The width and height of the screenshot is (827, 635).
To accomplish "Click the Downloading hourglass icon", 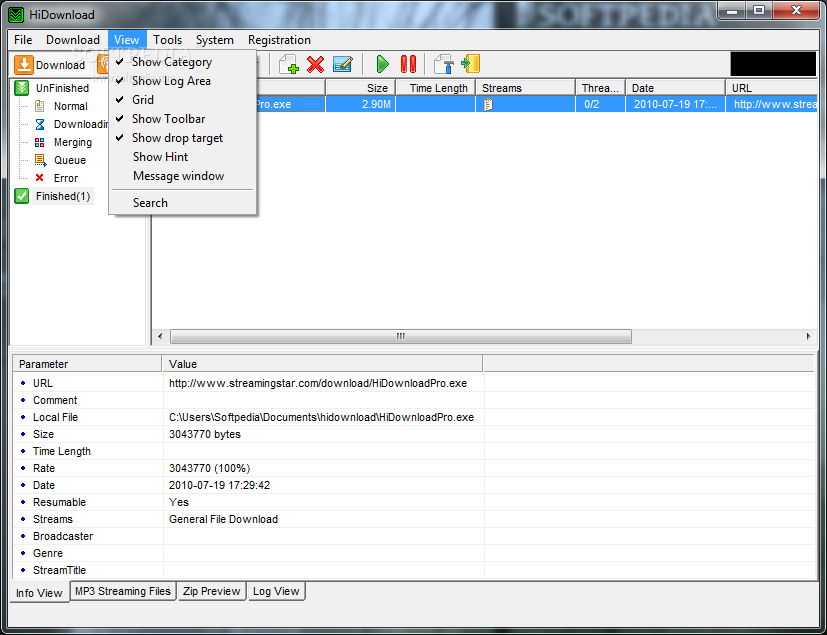I will coord(40,124).
